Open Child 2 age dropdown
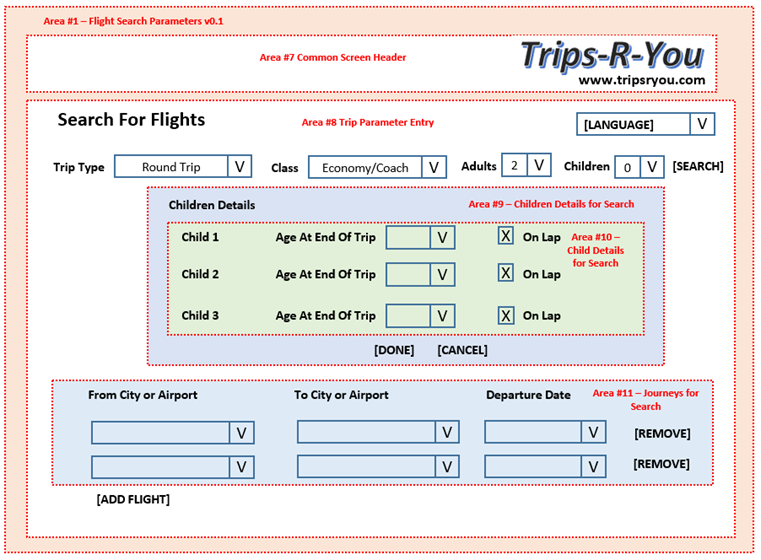 (442, 274)
